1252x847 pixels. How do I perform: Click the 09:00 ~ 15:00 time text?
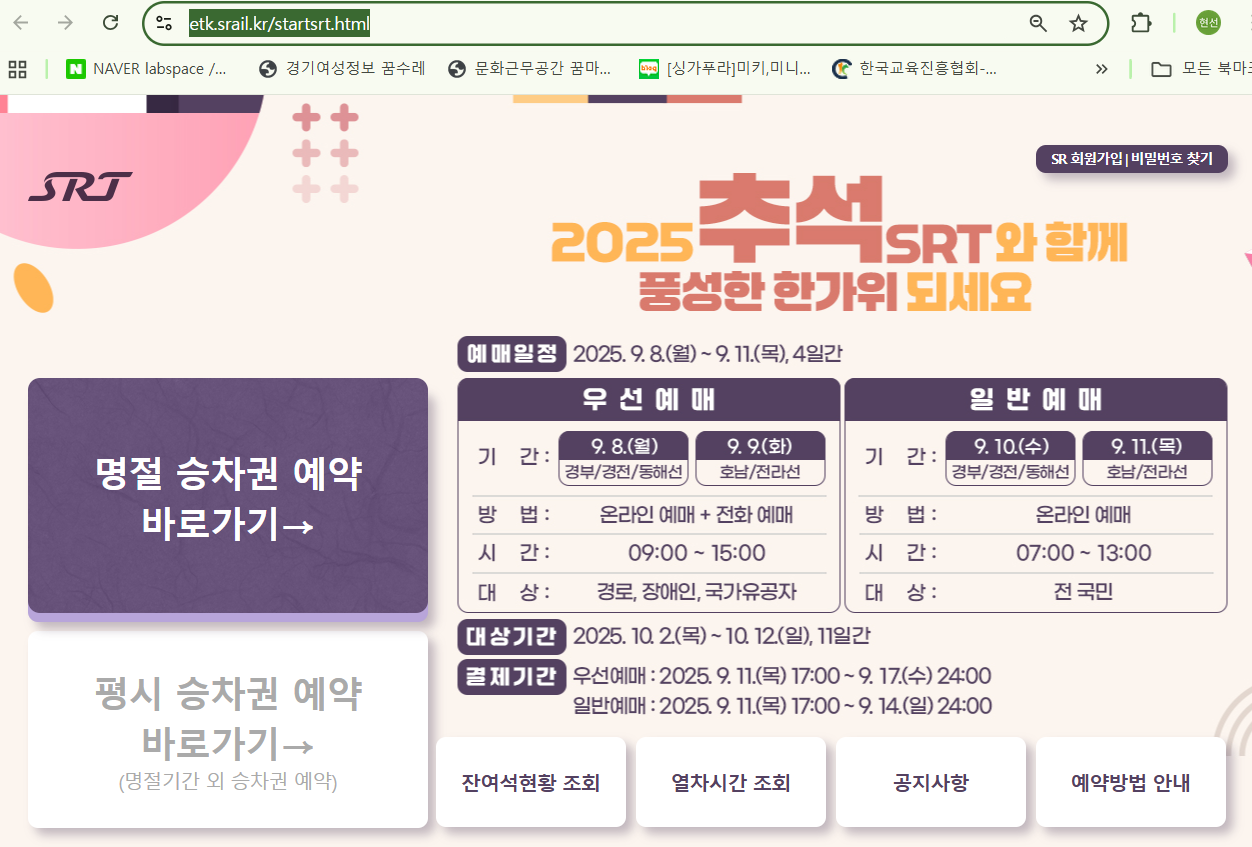697,553
